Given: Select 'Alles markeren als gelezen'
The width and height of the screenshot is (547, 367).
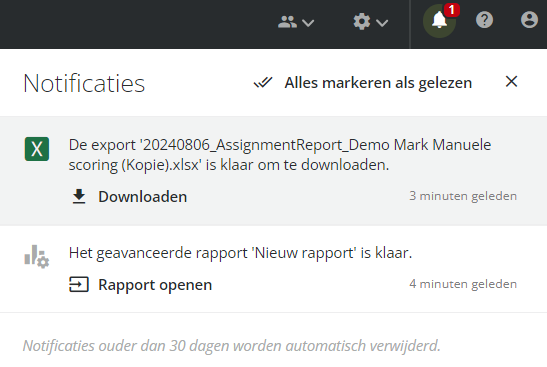Looking at the screenshot, I should click(378, 83).
